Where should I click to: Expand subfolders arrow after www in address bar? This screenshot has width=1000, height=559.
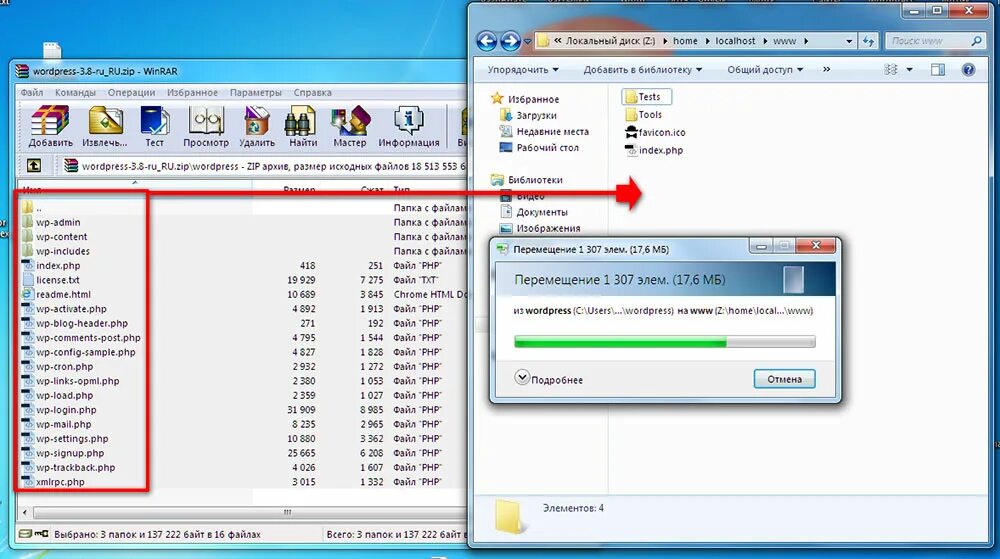point(806,41)
